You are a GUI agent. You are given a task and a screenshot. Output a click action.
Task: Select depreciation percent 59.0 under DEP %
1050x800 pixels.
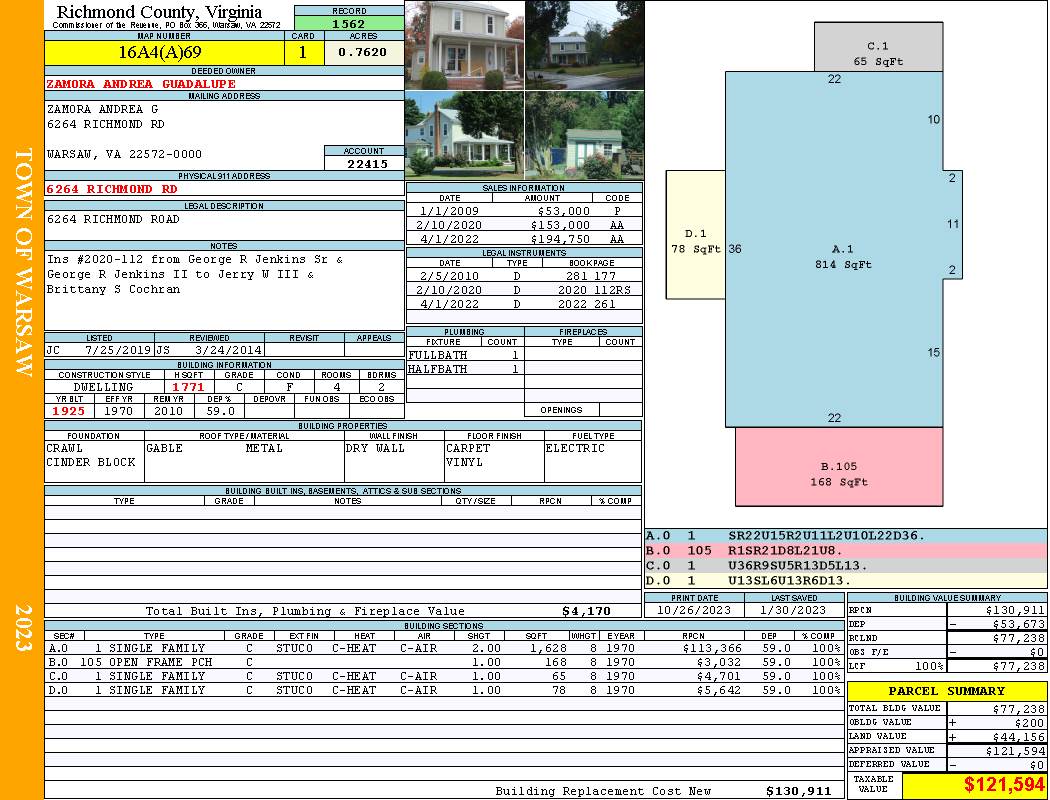(x=220, y=411)
